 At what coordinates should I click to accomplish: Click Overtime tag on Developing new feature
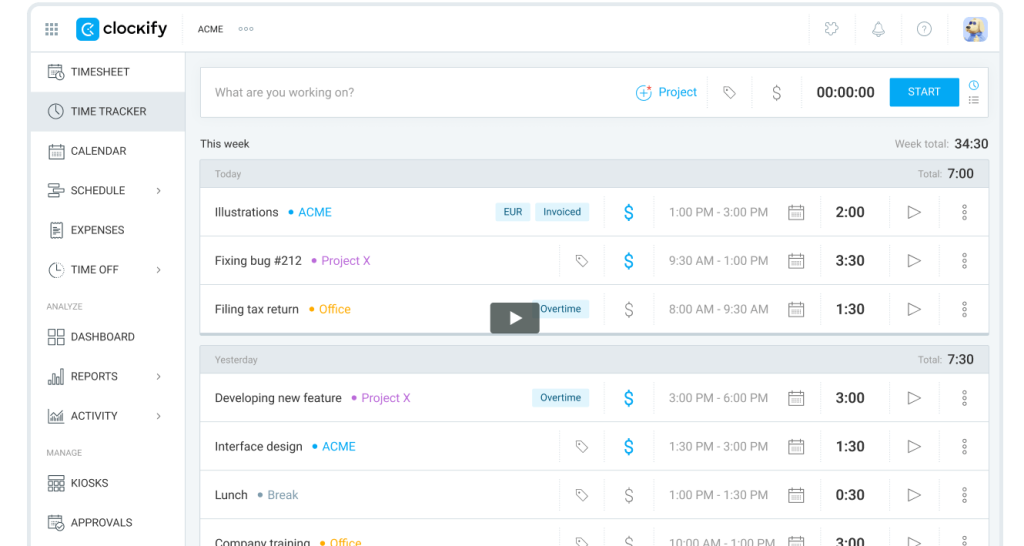[x=560, y=398]
